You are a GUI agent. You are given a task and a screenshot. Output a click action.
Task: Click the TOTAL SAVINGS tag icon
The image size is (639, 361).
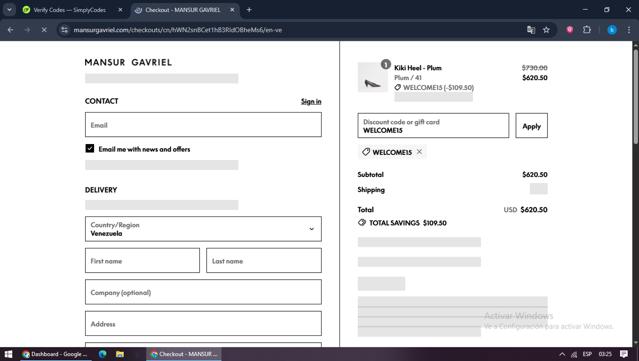point(362,222)
